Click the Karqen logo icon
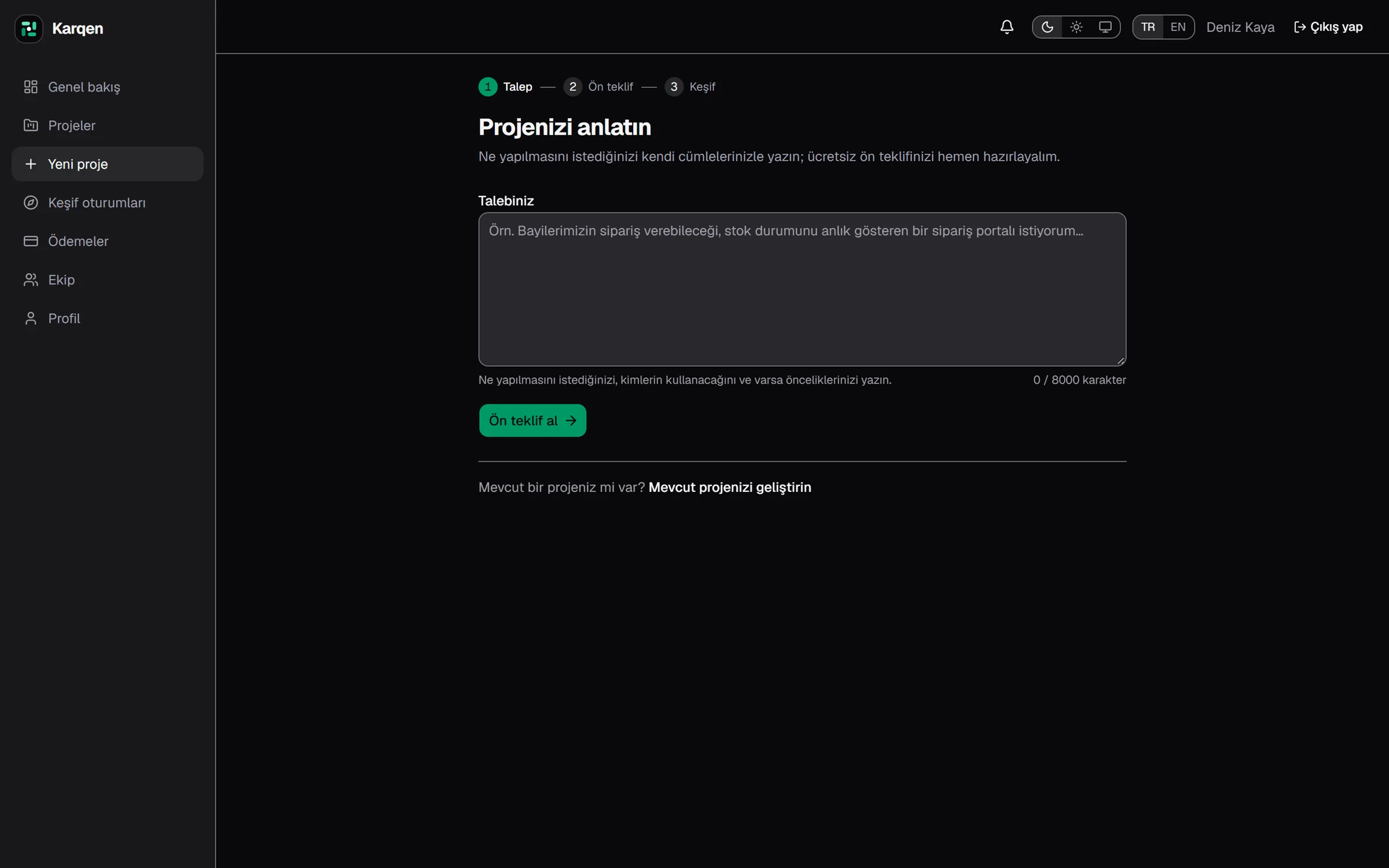Image resolution: width=1389 pixels, height=868 pixels. (29, 28)
